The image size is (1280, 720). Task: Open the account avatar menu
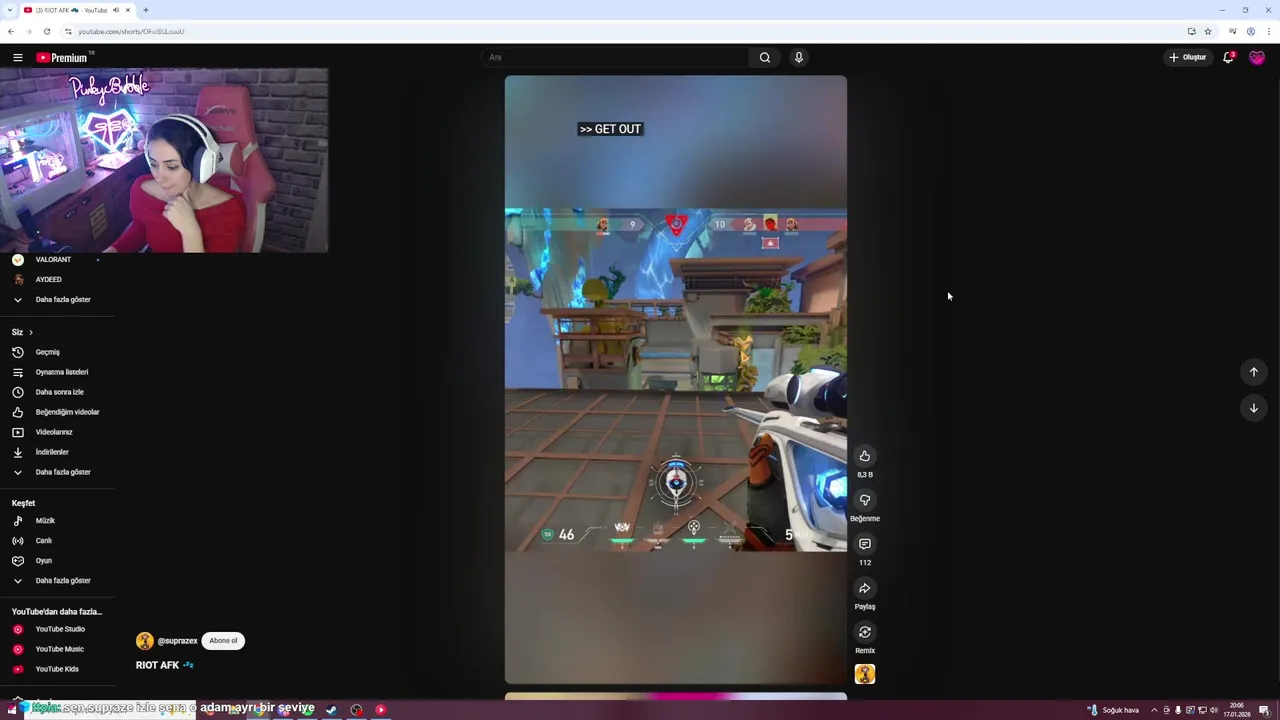click(1257, 58)
